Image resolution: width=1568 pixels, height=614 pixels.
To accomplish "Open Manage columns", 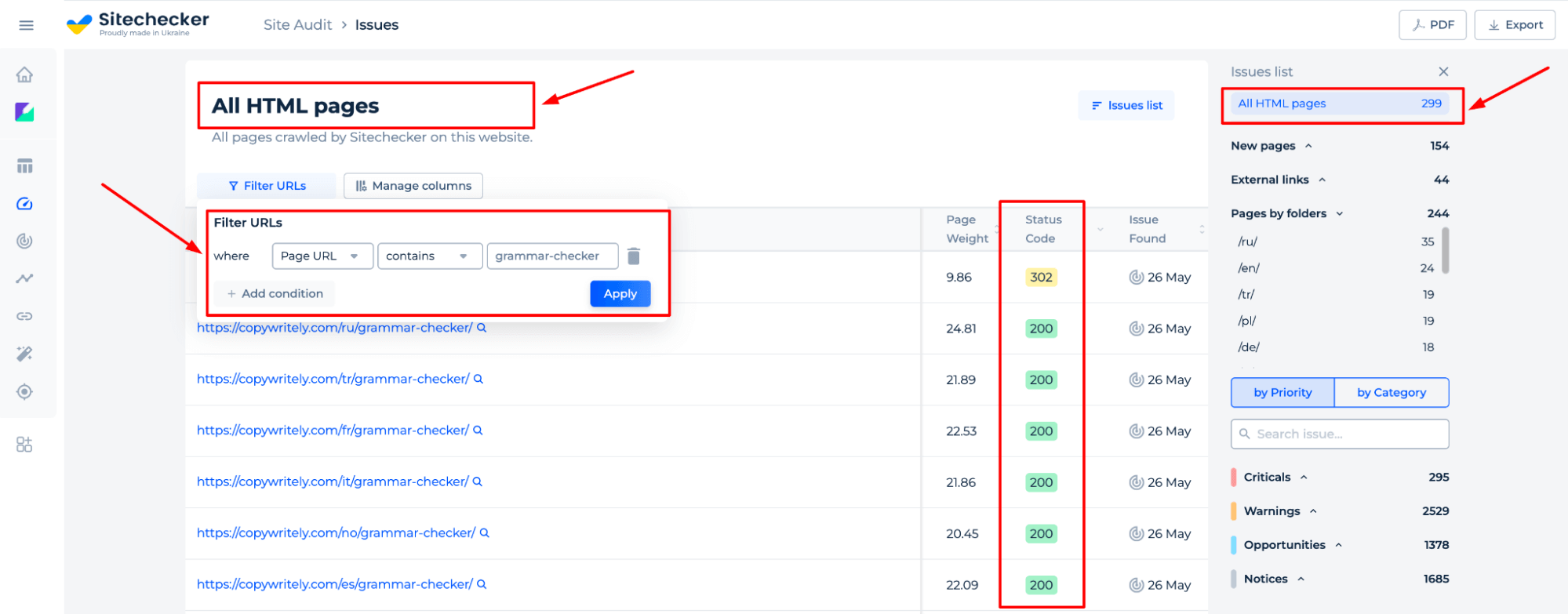I will (x=413, y=186).
